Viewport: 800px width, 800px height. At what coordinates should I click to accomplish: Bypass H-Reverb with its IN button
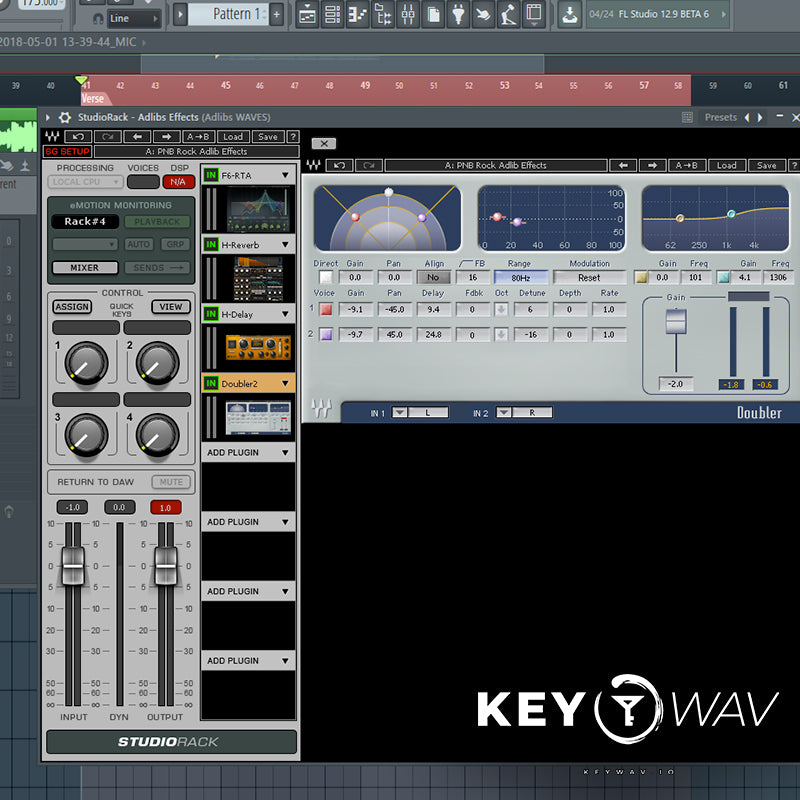211,244
